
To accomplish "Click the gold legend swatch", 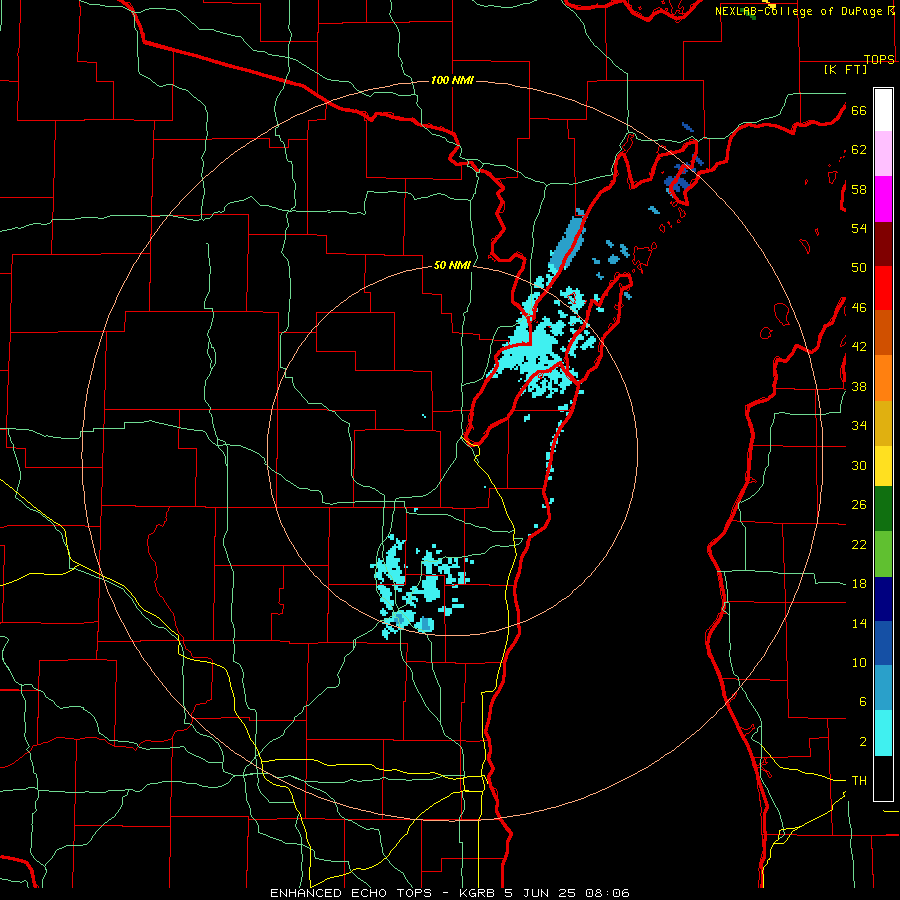I will tap(883, 423).
